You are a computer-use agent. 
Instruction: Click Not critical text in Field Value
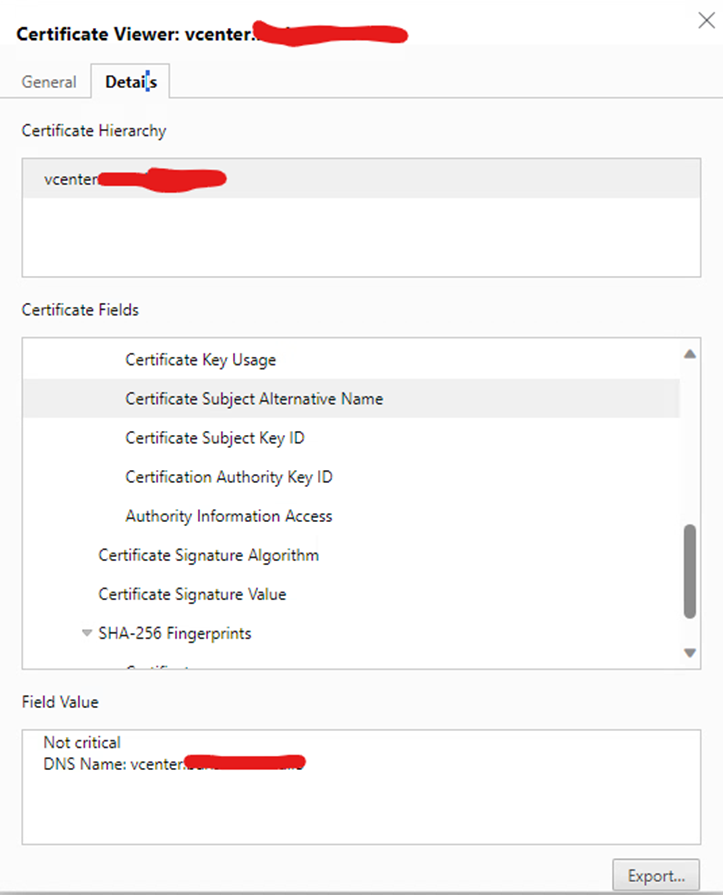82,743
